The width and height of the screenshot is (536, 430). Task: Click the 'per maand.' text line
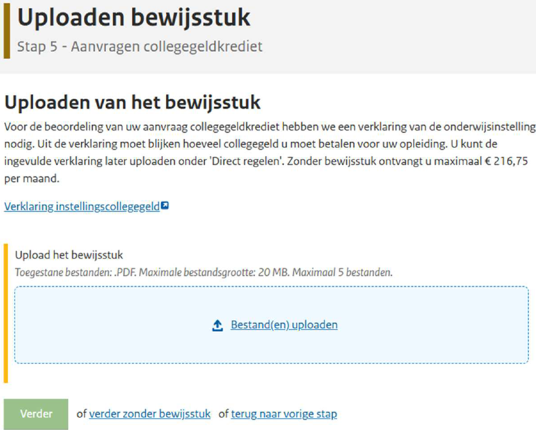click(31, 178)
